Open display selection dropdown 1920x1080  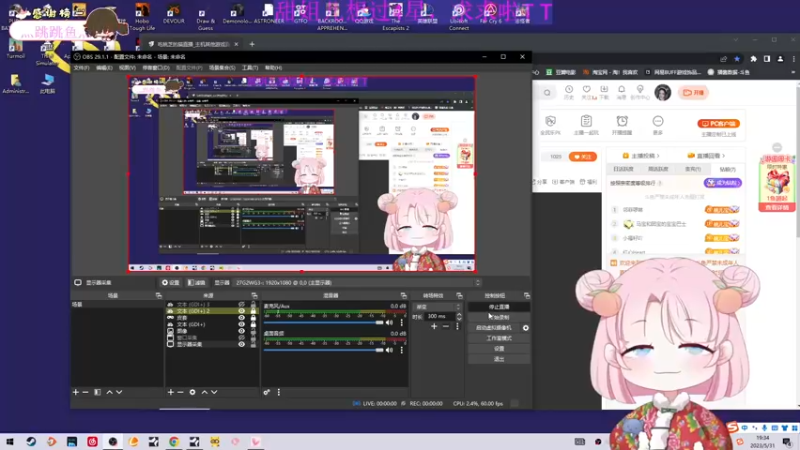pos(357,283)
